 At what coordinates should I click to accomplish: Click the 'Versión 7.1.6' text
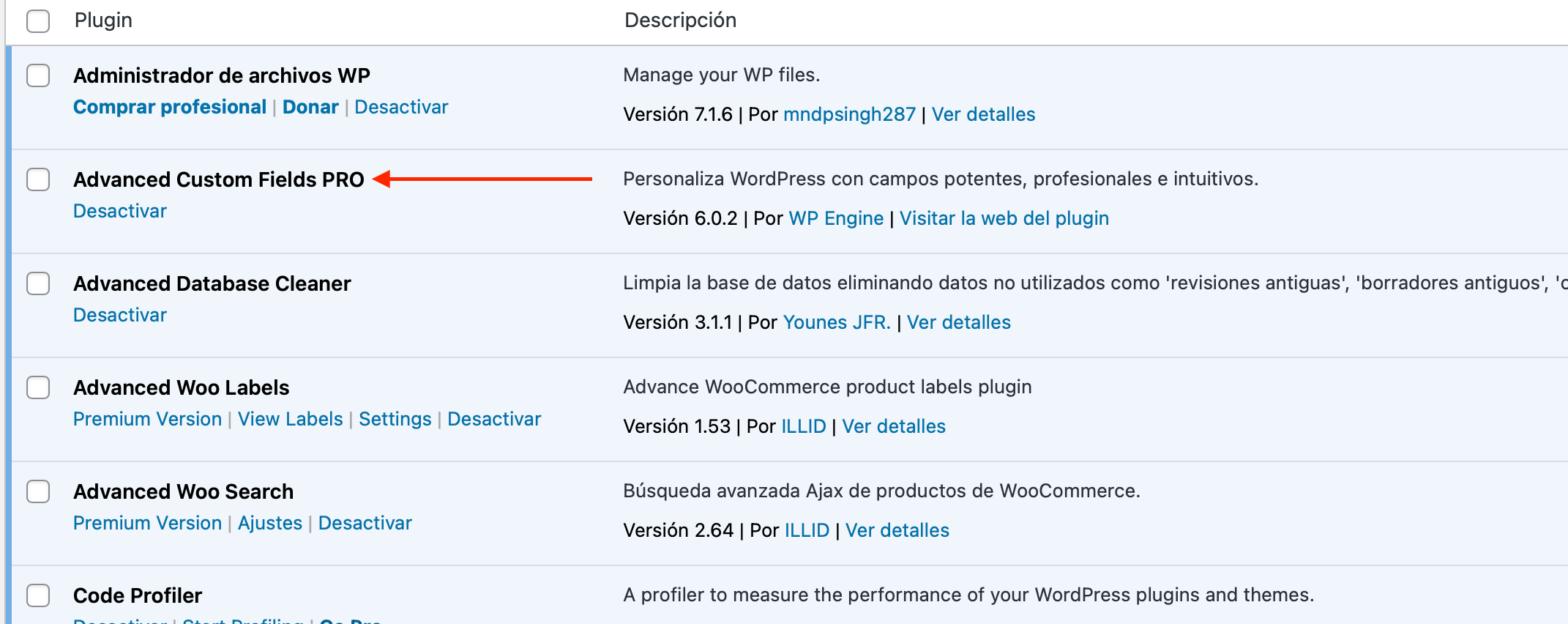tap(678, 114)
